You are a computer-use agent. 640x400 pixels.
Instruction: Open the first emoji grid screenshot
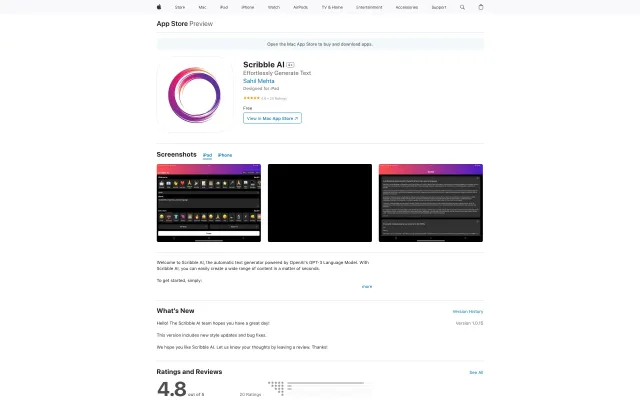(x=209, y=203)
